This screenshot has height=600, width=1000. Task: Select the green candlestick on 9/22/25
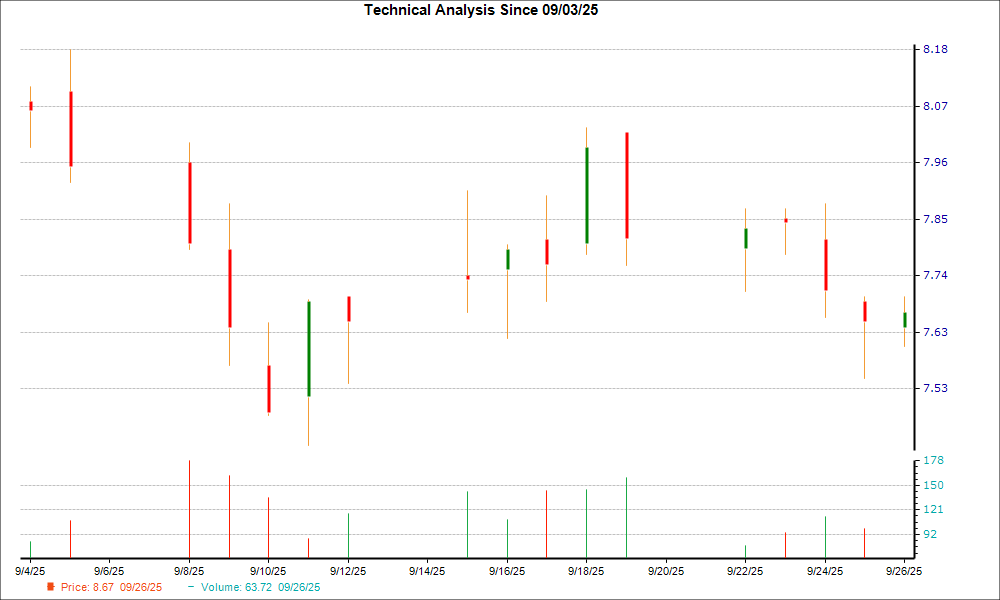click(x=745, y=238)
